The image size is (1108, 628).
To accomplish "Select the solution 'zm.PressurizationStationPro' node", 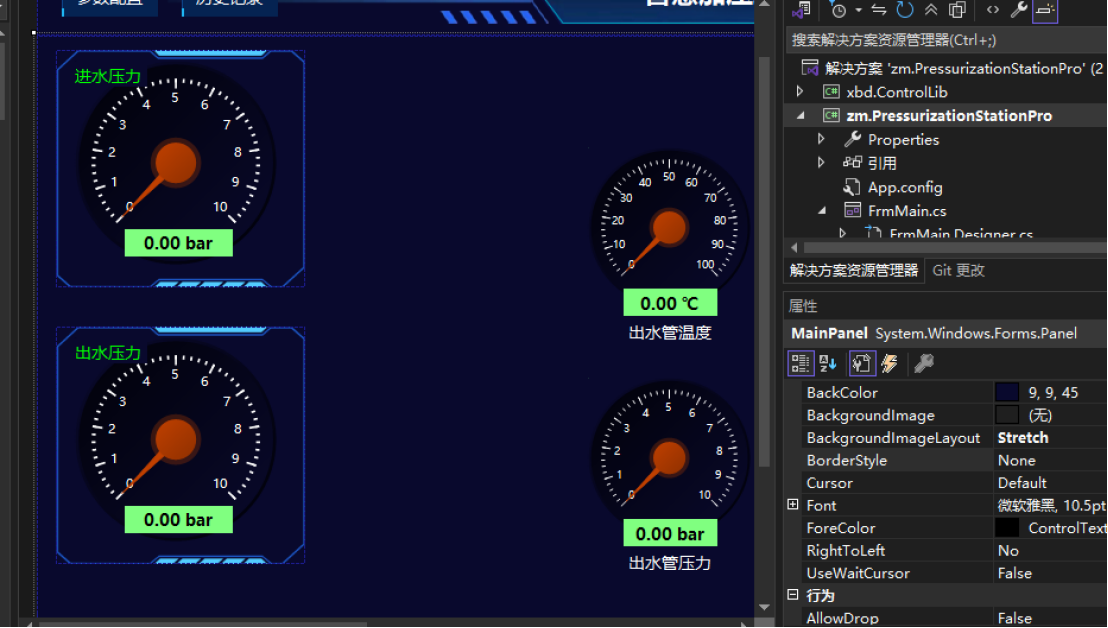I will pyautogui.click(x=953, y=69).
